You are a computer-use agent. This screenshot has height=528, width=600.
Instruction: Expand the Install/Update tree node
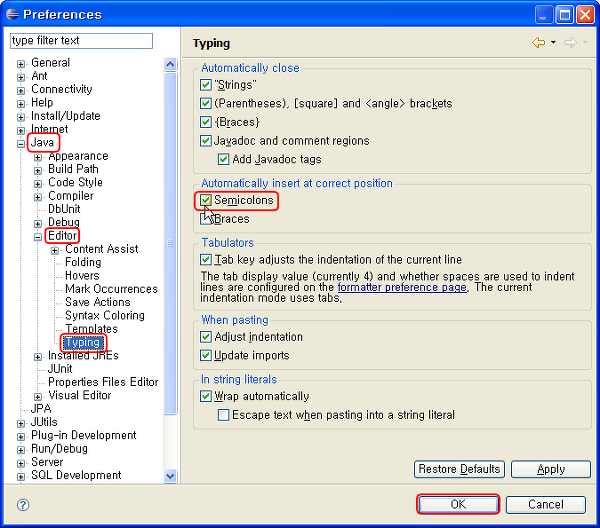(21, 117)
